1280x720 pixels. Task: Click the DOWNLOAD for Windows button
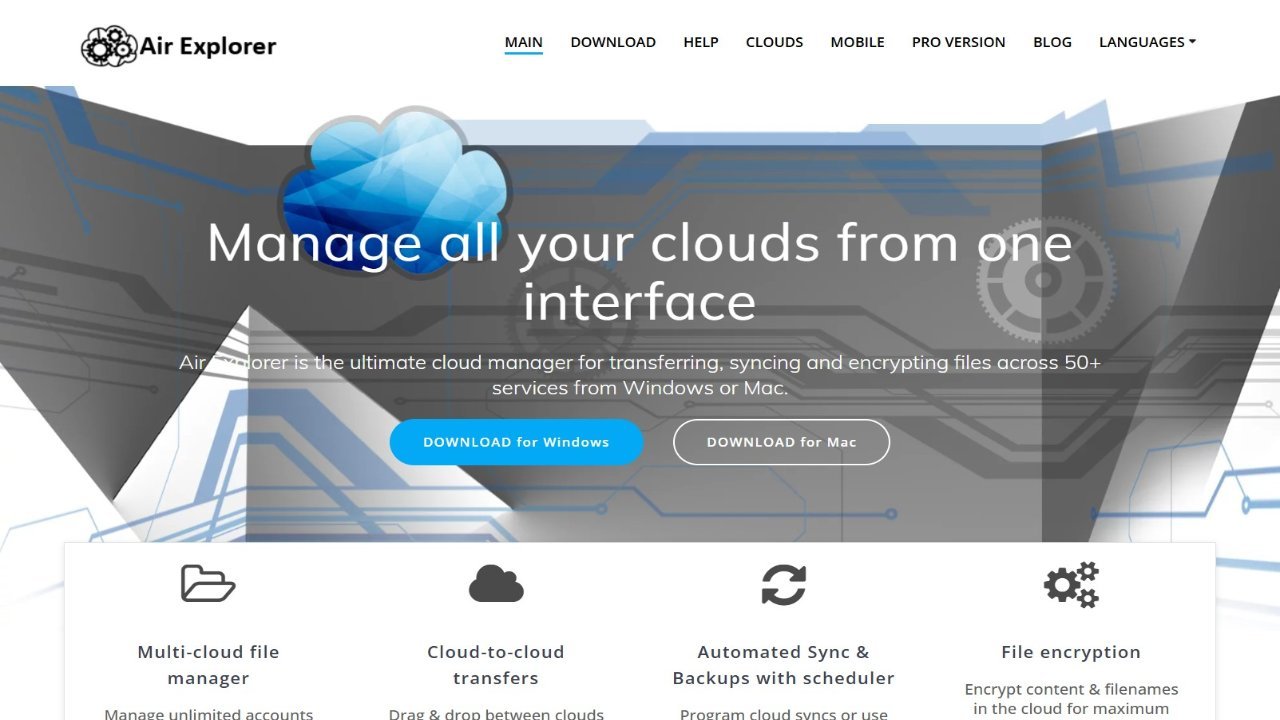[x=516, y=442]
